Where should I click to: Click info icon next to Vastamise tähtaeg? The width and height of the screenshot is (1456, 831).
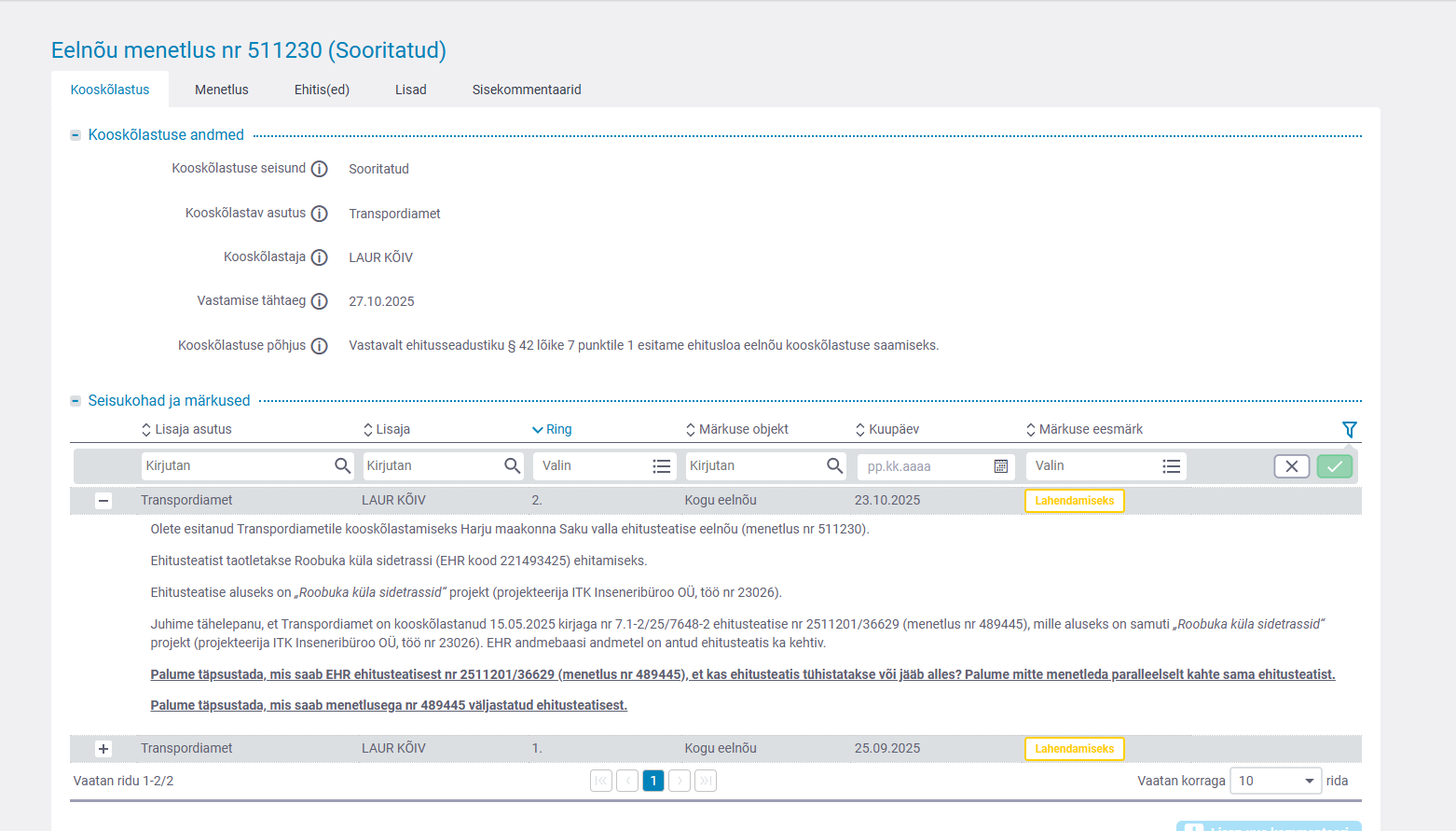(319, 301)
